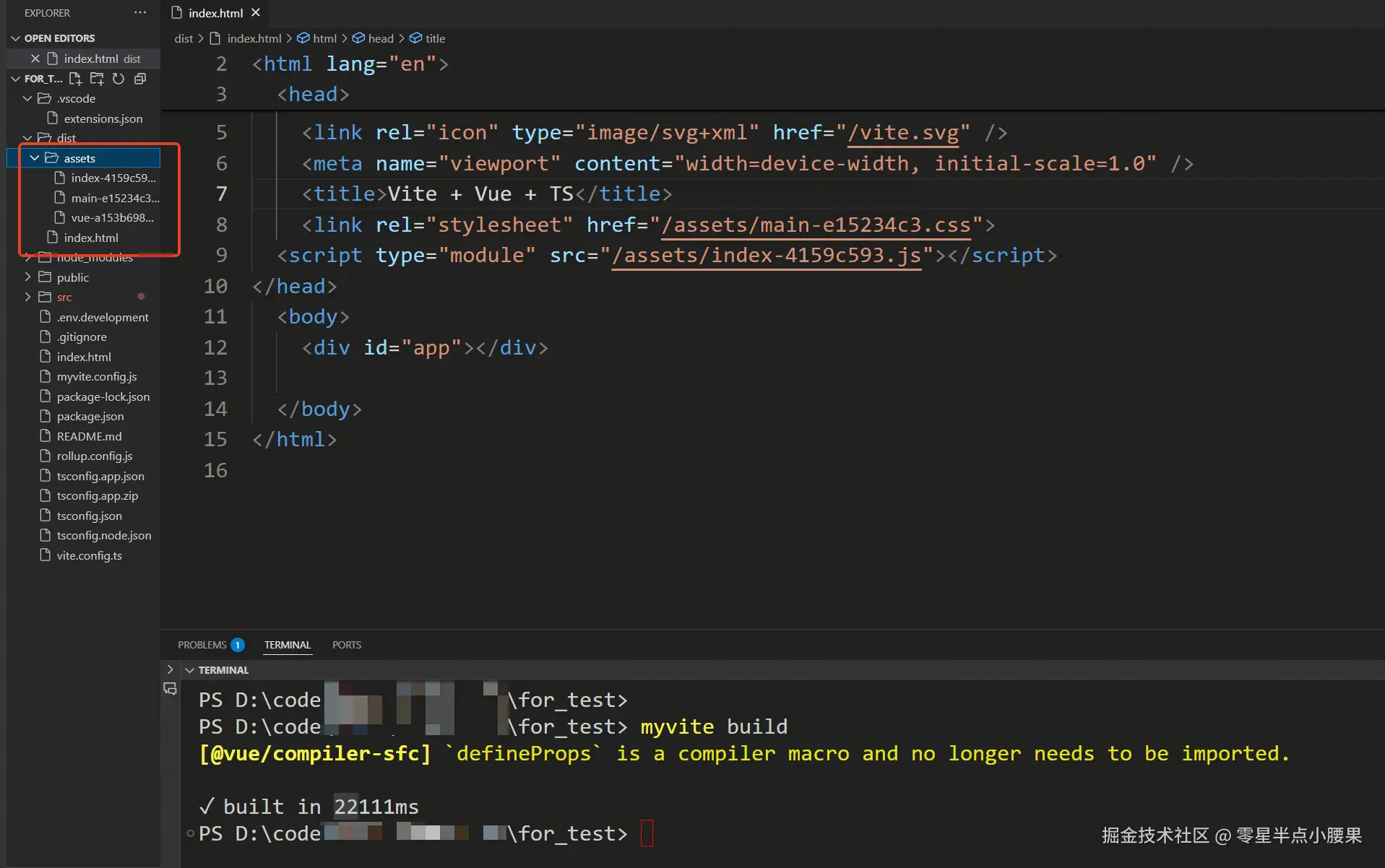Click 'built in 22111ms' terminal output
This screenshot has height=868, width=1385.
click(x=321, y=807)
